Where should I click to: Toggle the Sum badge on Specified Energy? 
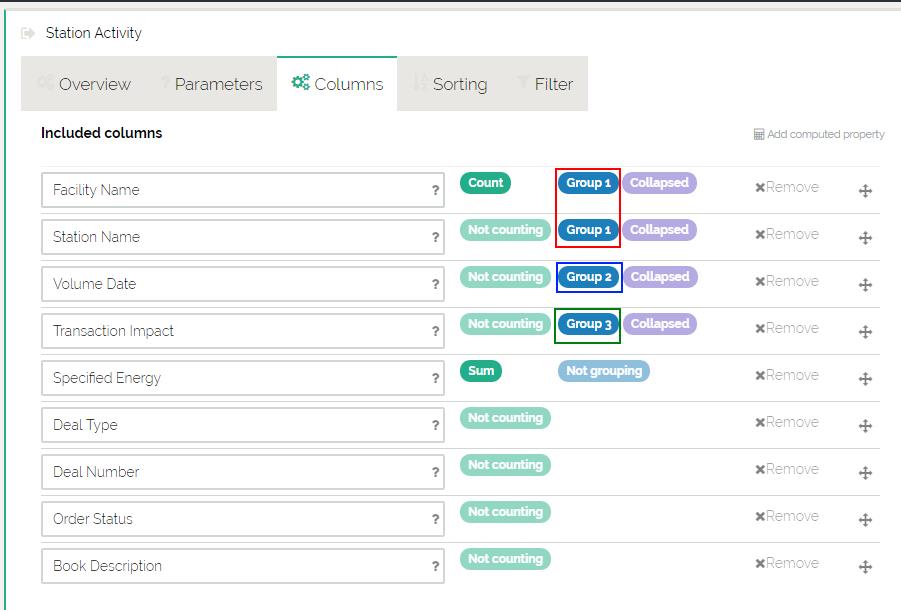tap(481, 371)
